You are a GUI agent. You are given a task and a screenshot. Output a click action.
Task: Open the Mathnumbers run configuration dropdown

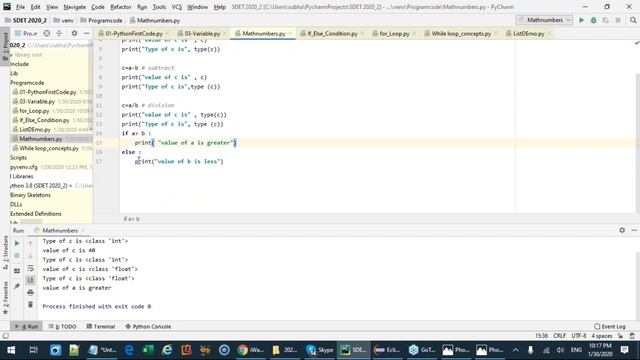click(544, 20)
